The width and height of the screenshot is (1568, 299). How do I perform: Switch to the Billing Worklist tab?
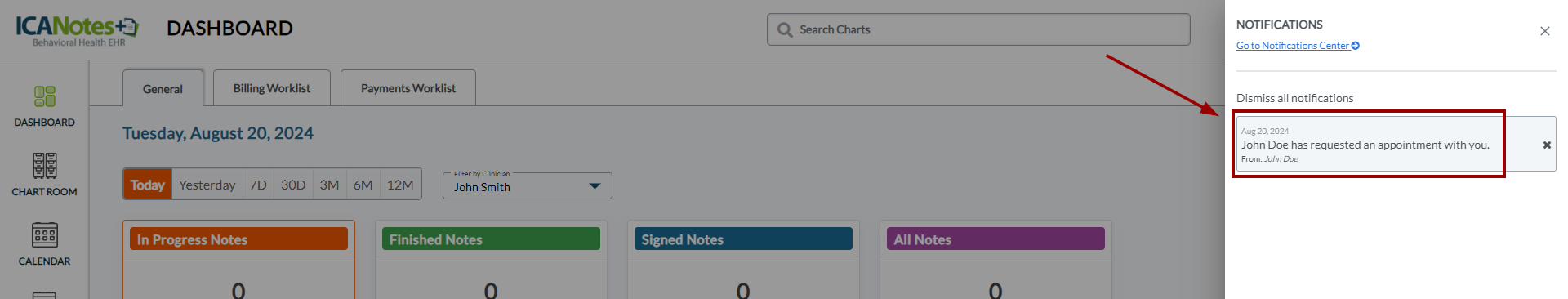tap(272, 88)
